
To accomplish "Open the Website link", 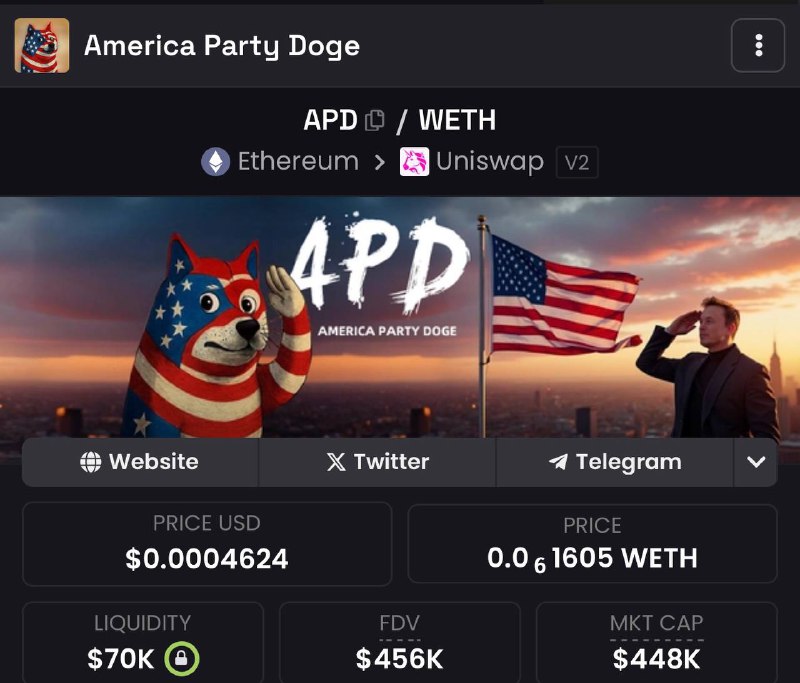I will 140,462.
